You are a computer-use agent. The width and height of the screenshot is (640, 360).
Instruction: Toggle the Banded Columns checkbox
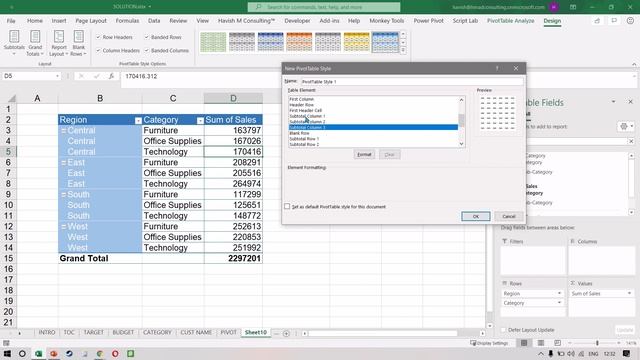tap(147, 51)
